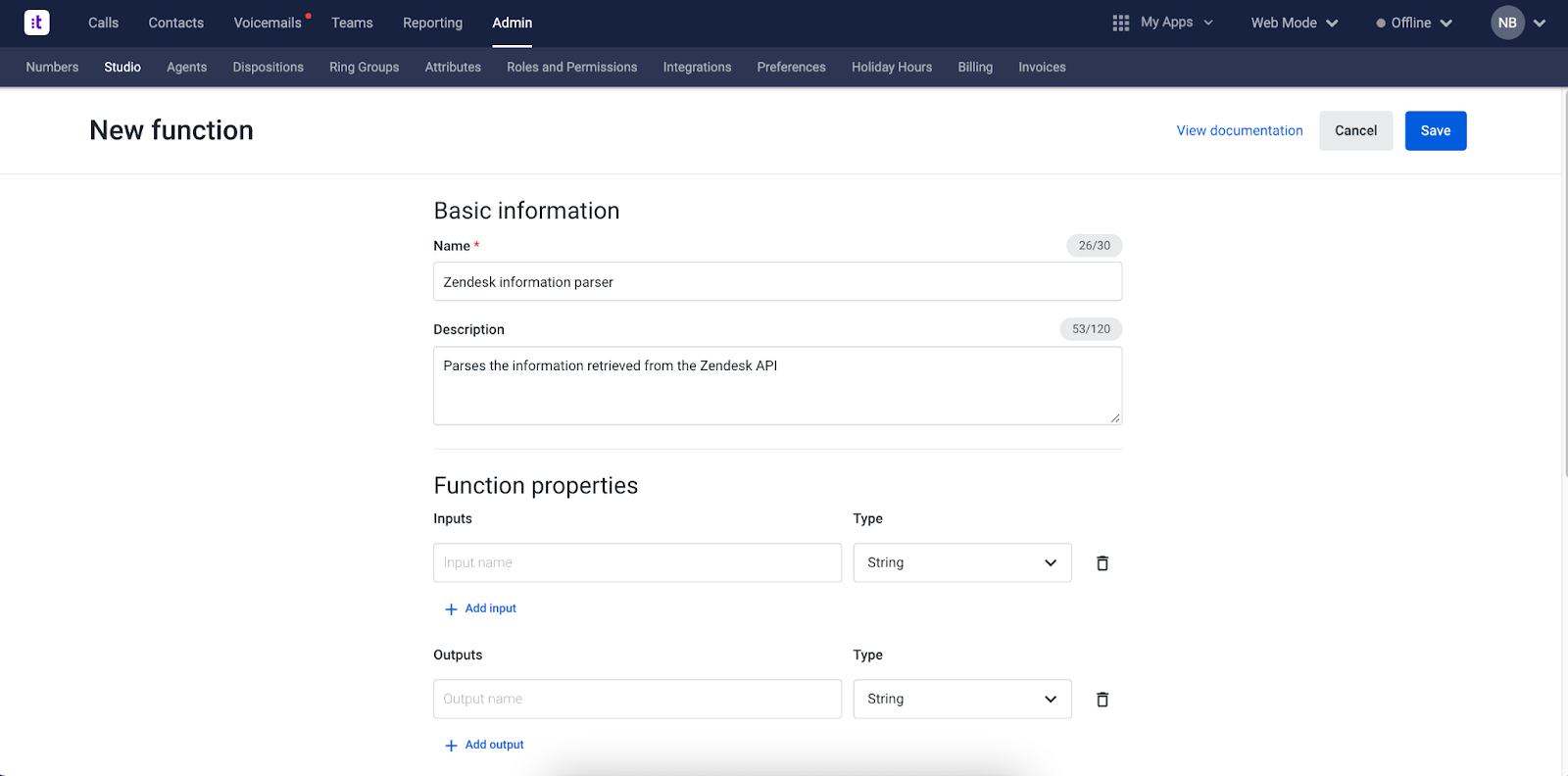Image resolution: width=1568 pixels, height=776 pixels.
Task: Click the Description resize handle
Action: point(1115,417)
